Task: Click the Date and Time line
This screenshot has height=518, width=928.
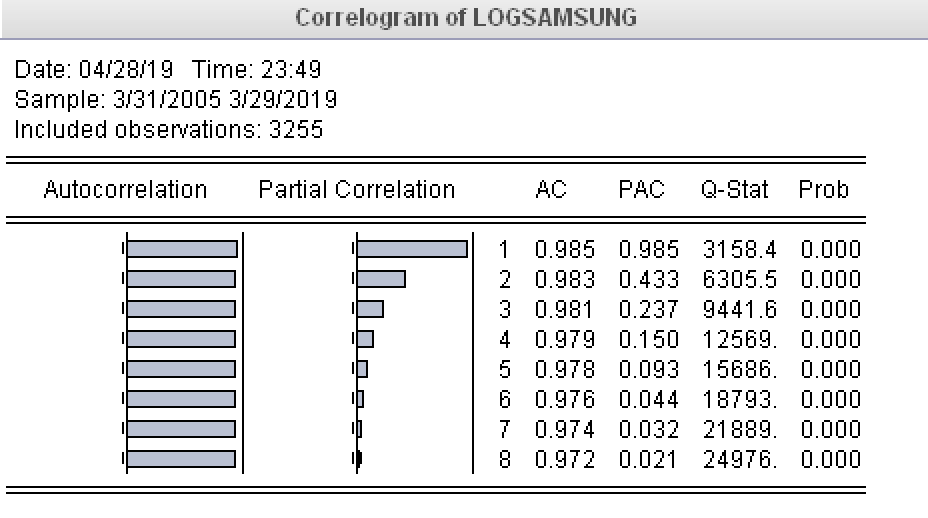Action: [x=168, y=70]
